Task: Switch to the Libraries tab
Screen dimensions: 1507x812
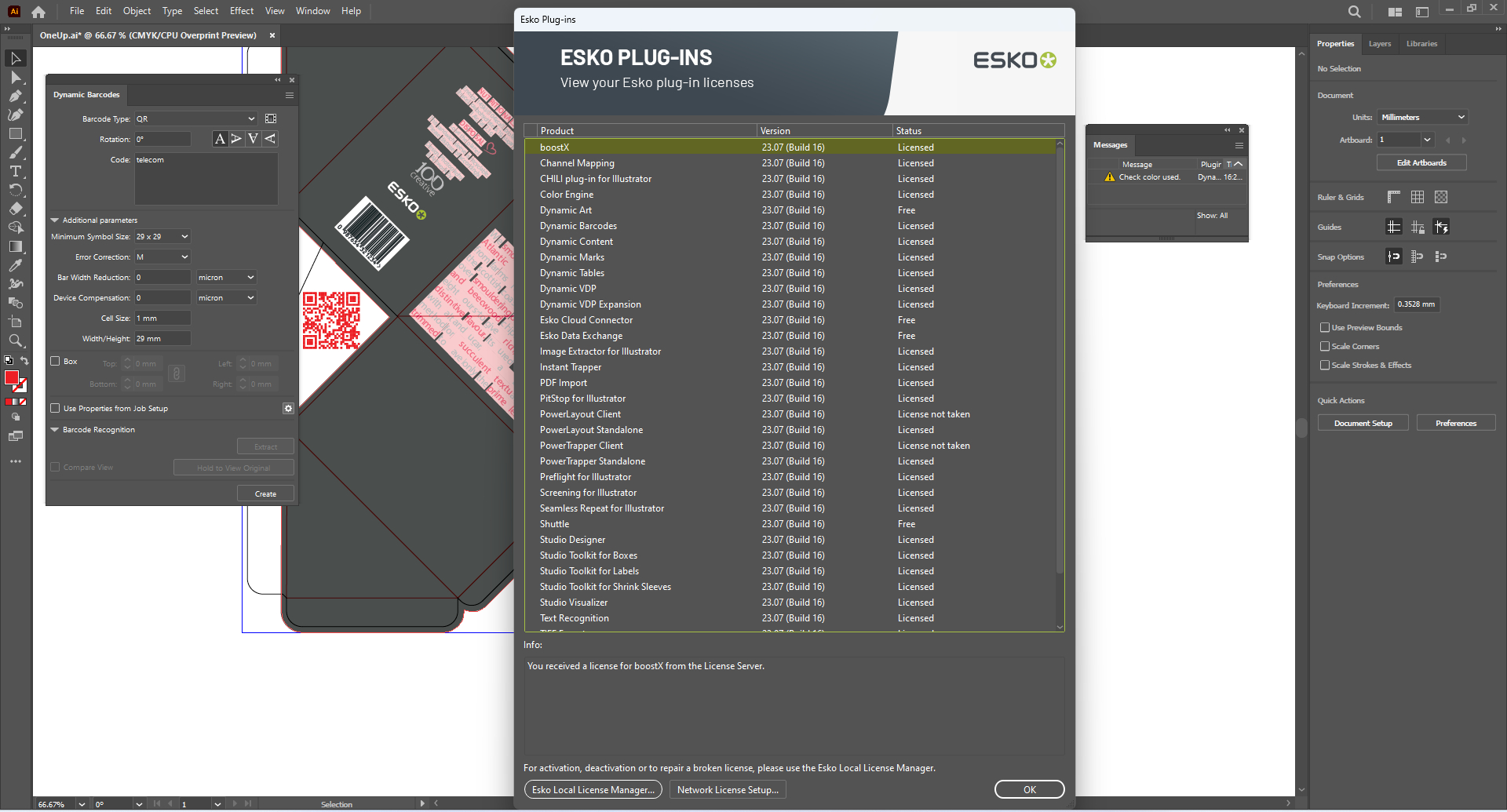Action: coord(1421,44)
